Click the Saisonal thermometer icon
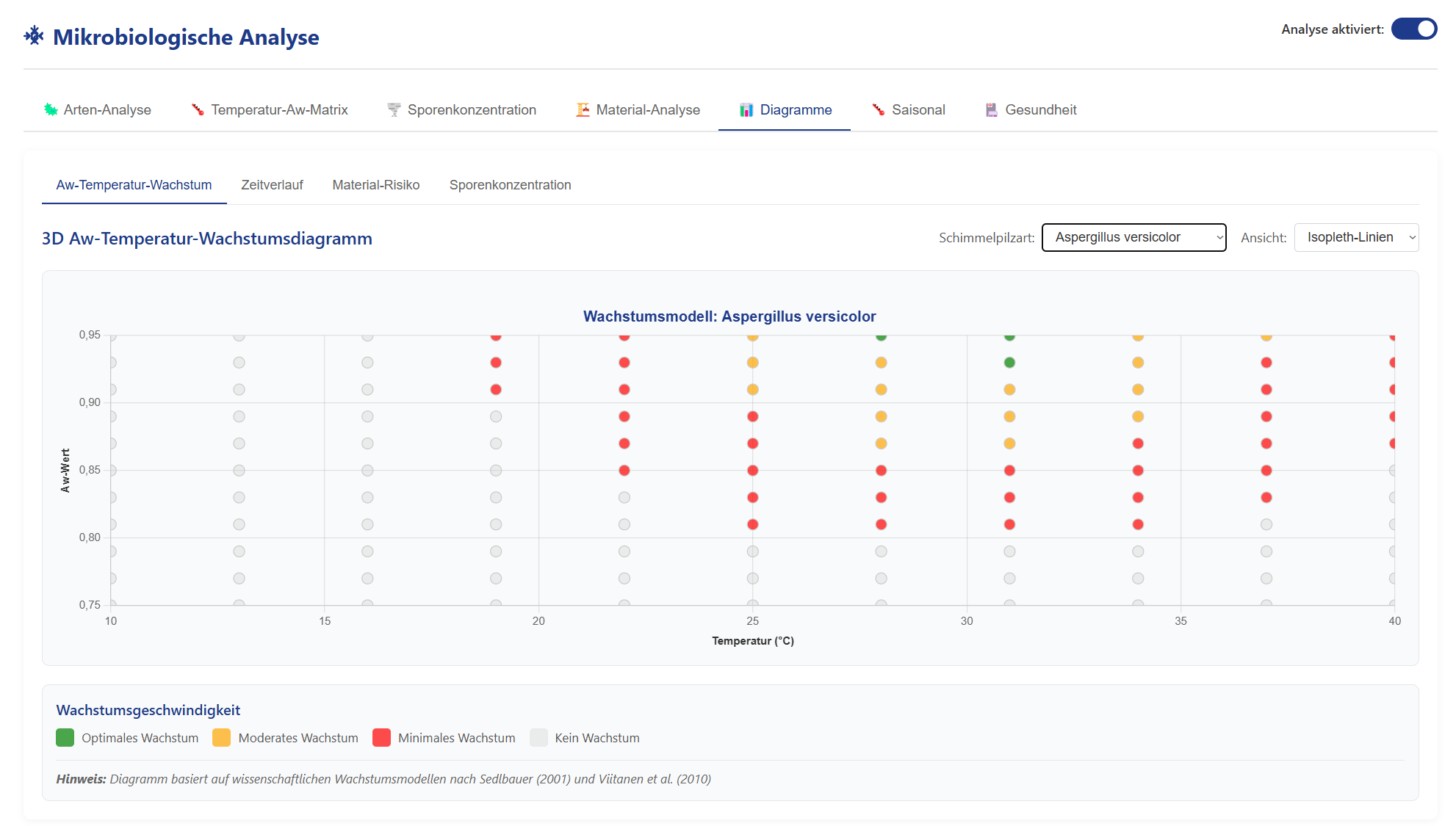 point(879,109)
